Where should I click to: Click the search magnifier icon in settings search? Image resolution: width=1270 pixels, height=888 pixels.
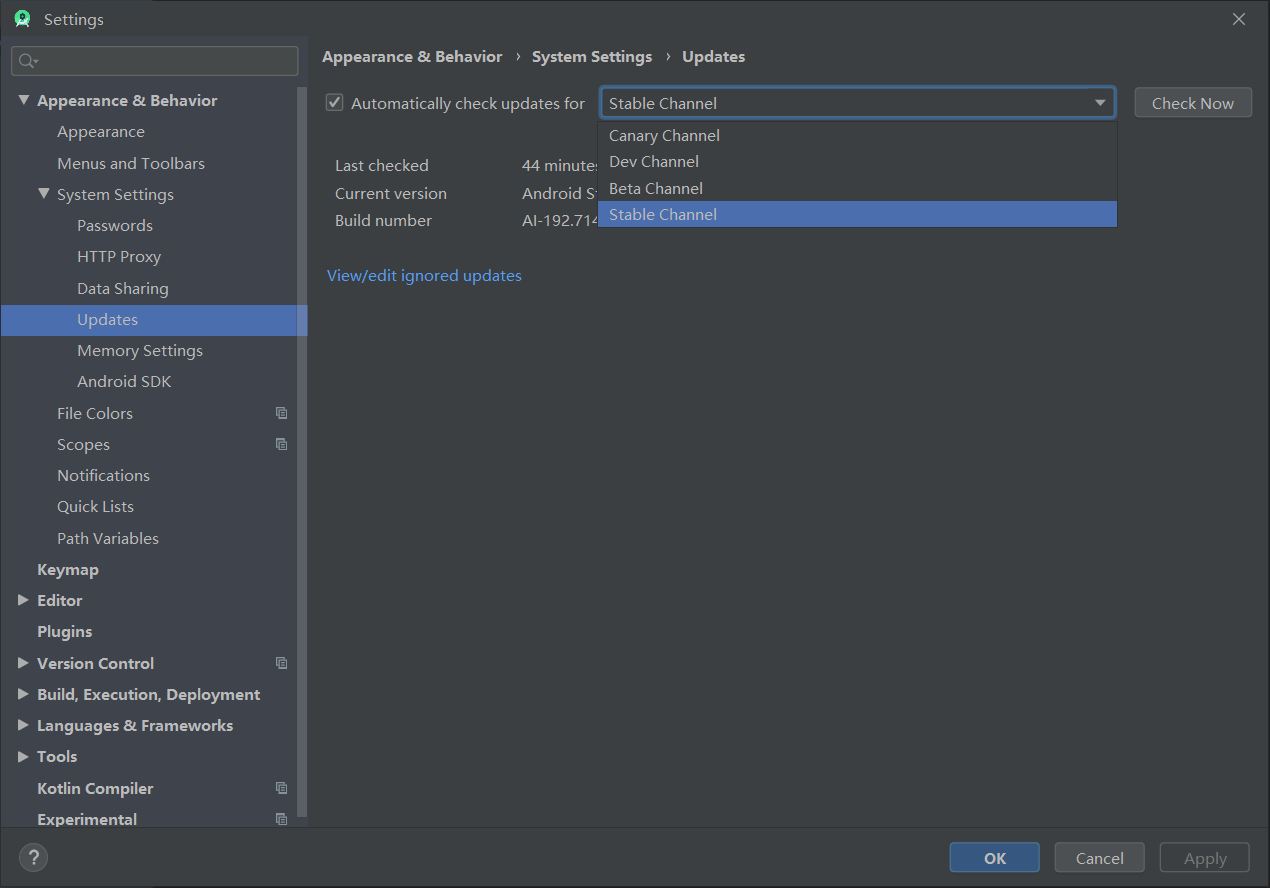(28, 61)
